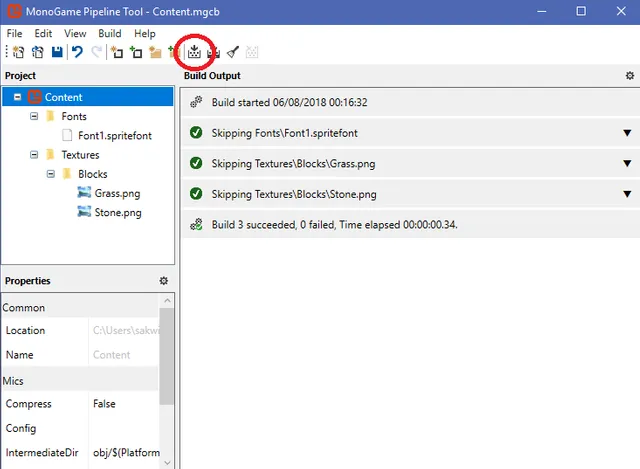This screenshot has width=640, height=469.
Task: Click green check beside Font1.spritefont output
Action: 196,133
